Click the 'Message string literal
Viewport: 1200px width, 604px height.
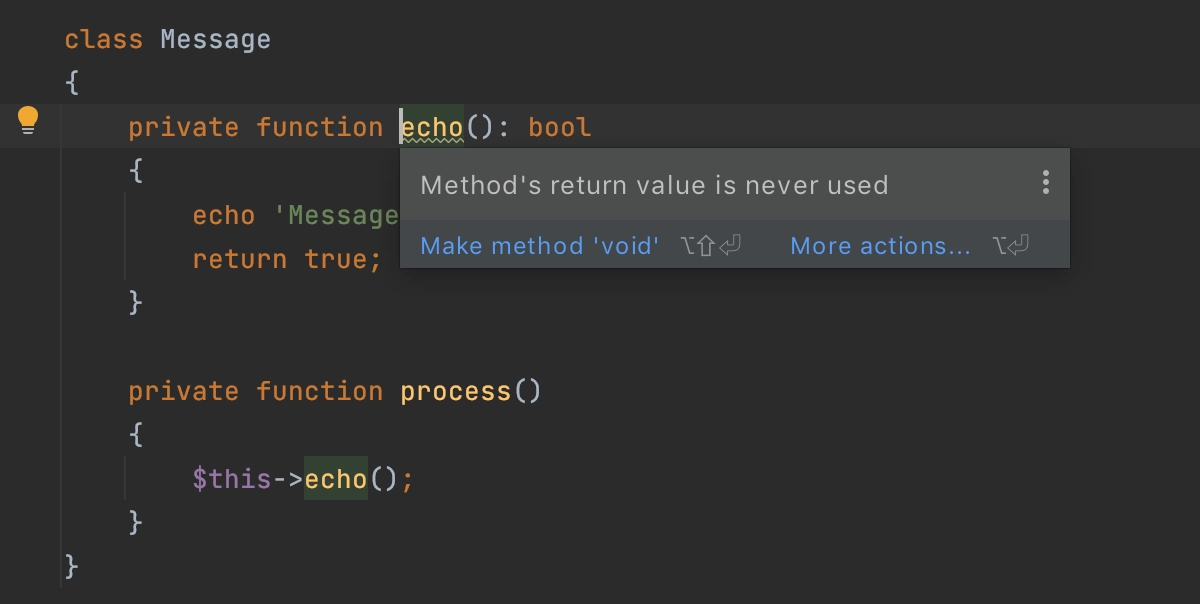click(x=336, y=215)
